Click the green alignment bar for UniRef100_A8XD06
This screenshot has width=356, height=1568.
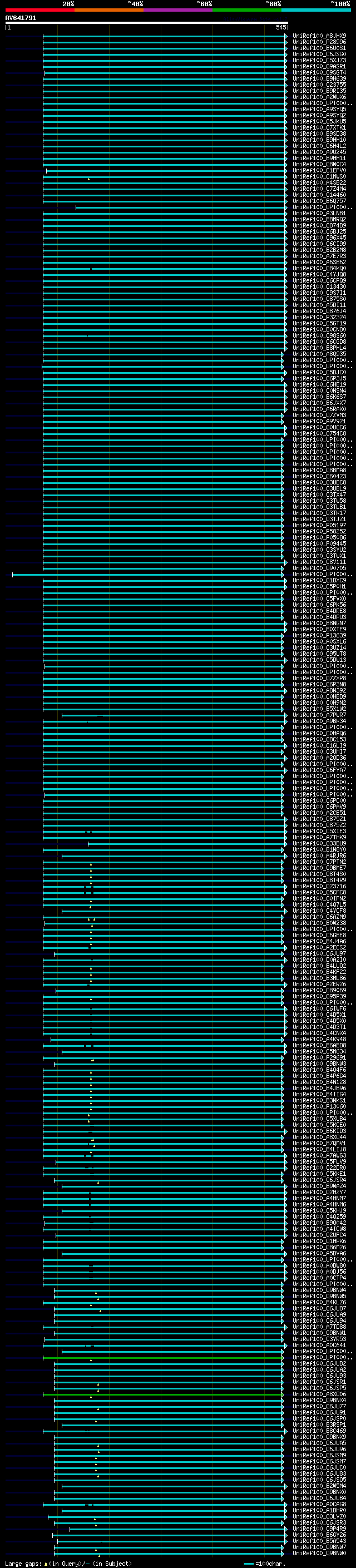163,1394
